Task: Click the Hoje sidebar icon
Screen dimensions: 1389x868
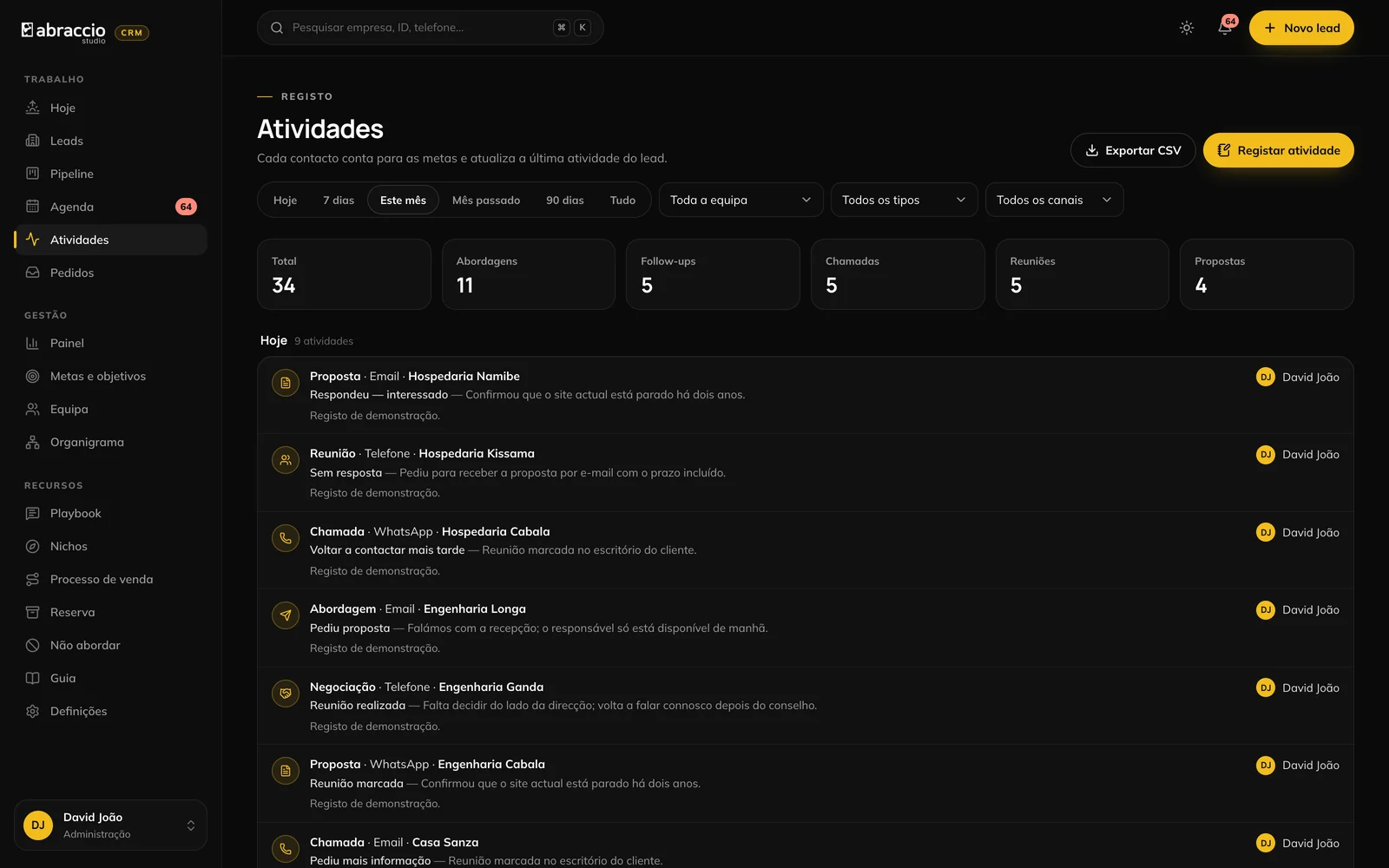Action: pyautogui.click(x=33, y=108)
